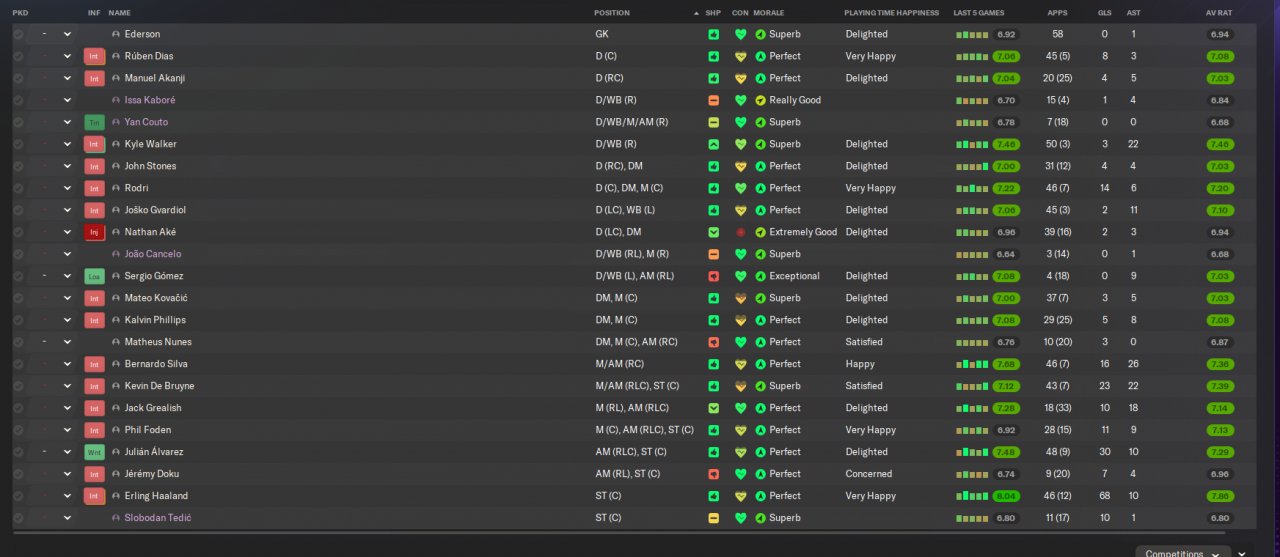Click the red sharpness icon for Matheus Nunes
The width and height of the screenshot is (1280, 557).
(x=713, y=342)
